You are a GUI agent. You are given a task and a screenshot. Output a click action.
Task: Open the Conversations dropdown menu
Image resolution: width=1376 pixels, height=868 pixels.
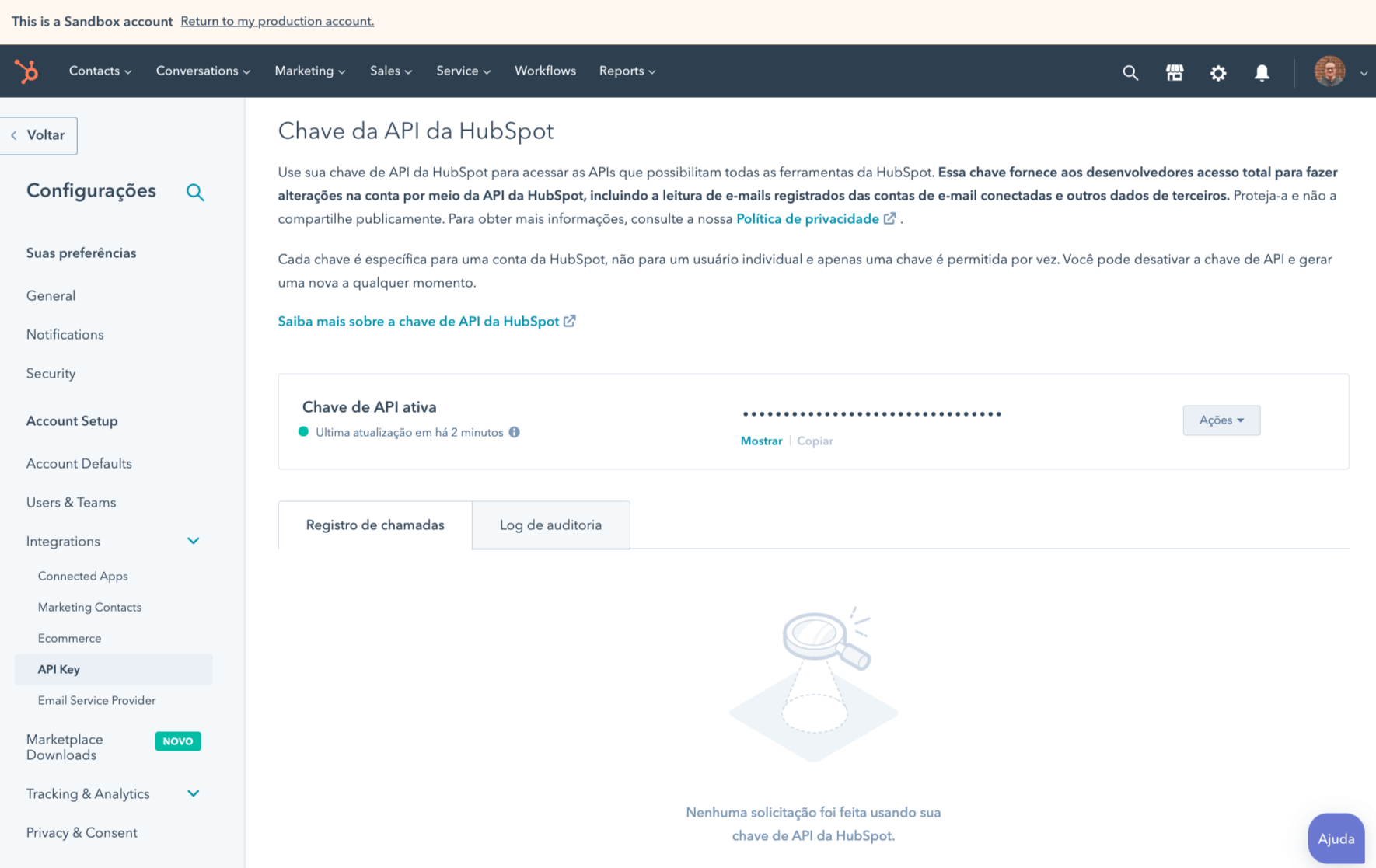coord(203,71)
